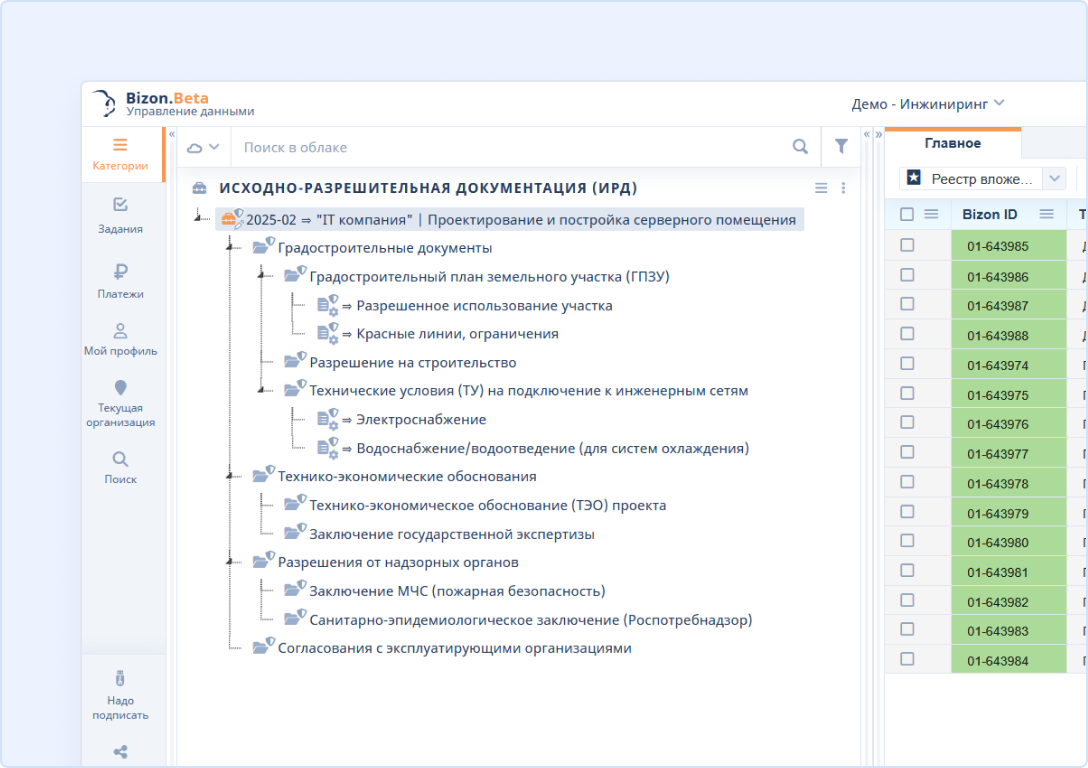This screenshot has width=1088, height=768.
Task: Click the filter funnel icon
Action: (841, 147)
